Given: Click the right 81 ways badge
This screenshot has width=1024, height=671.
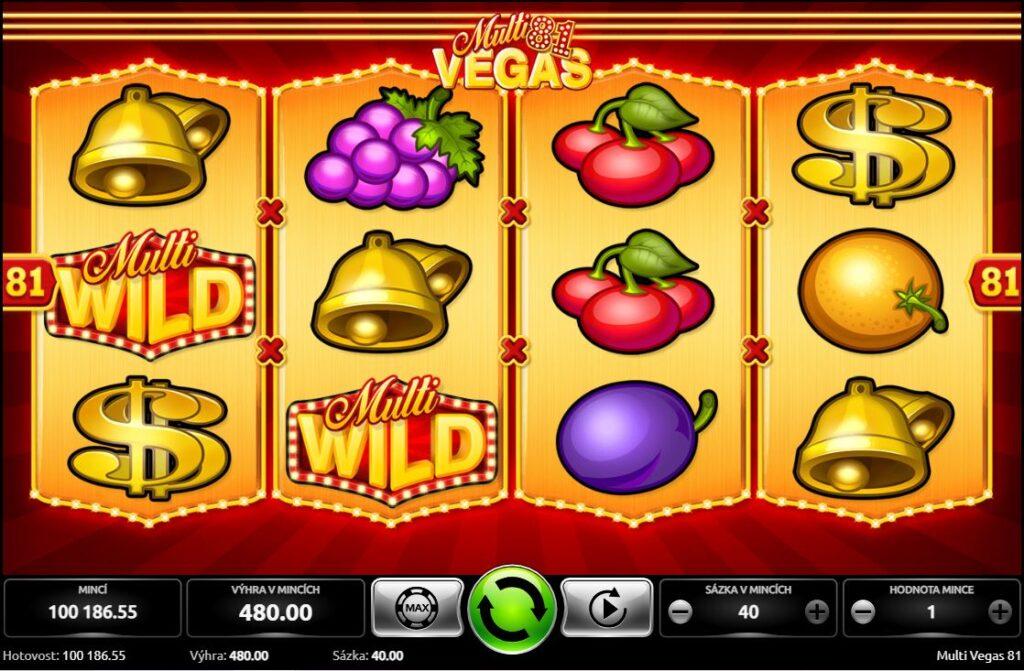Looking at the screenshot, I should pyautogui.click(x=995, y=282).
